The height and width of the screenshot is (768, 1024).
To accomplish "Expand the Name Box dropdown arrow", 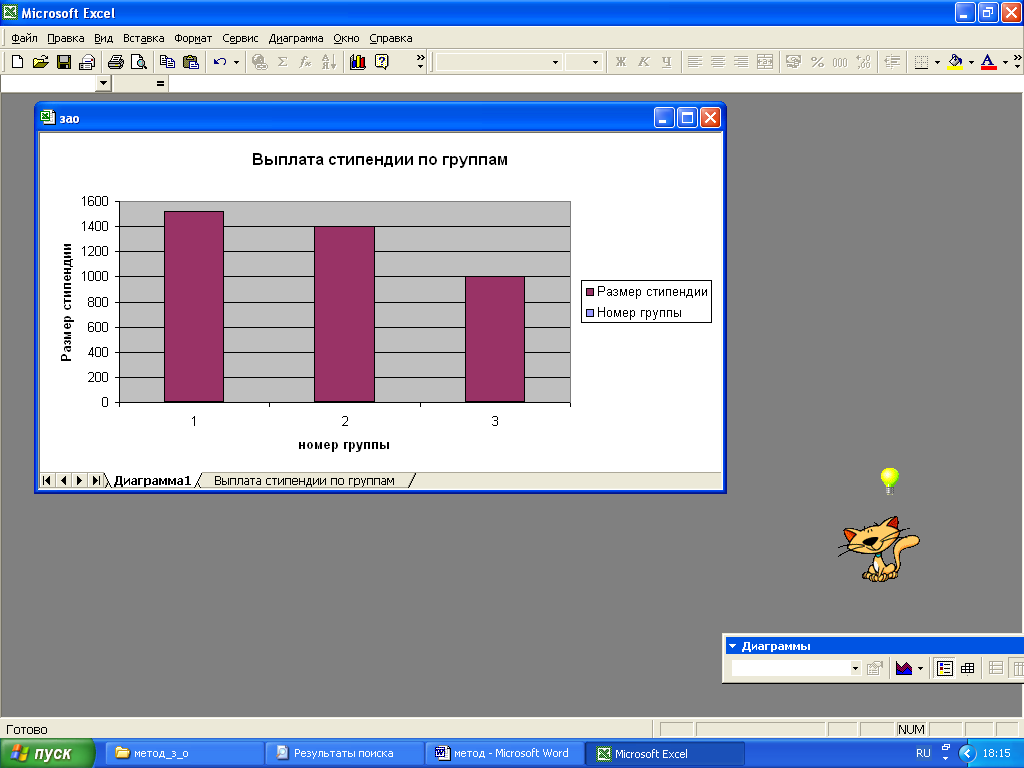I will 103,83.
